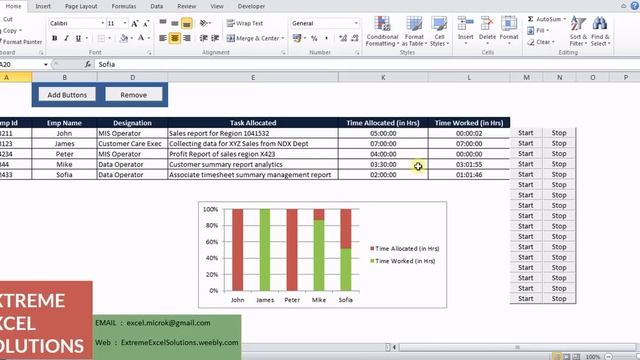640x360 pixels.
Task: Apply Comma Style
Action: pyautogui.click(x=326, y=38)
